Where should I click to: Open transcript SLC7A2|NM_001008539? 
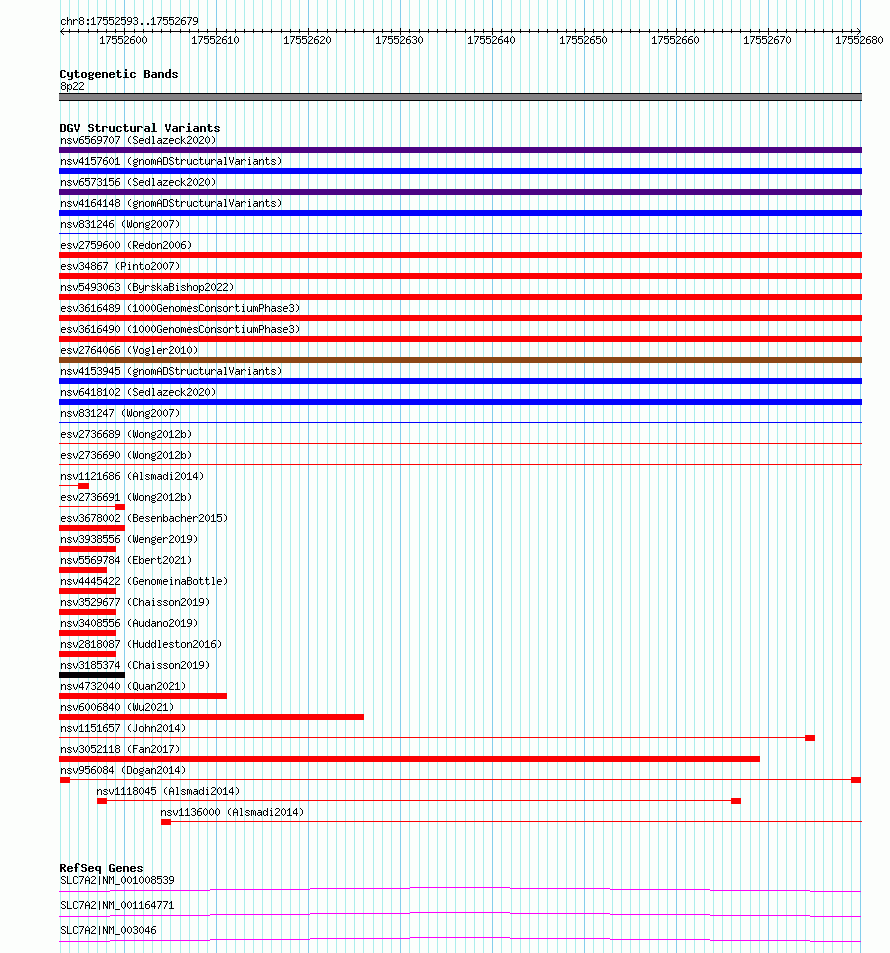point(117,880)
